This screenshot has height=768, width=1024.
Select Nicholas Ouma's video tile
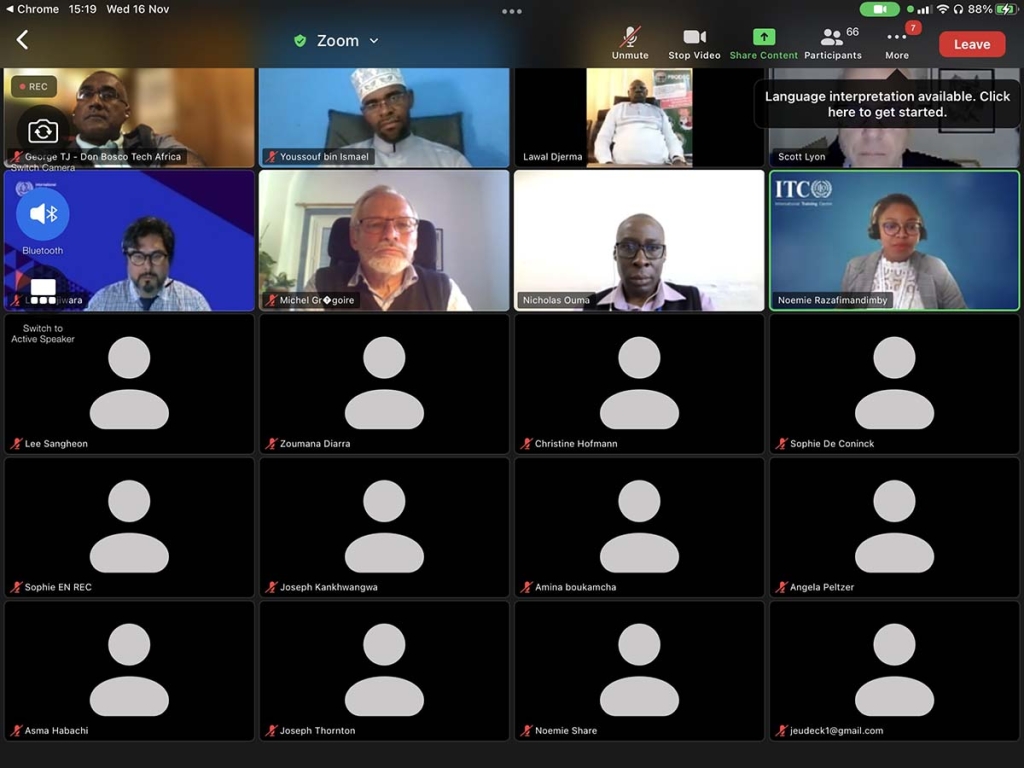point(639,240)
